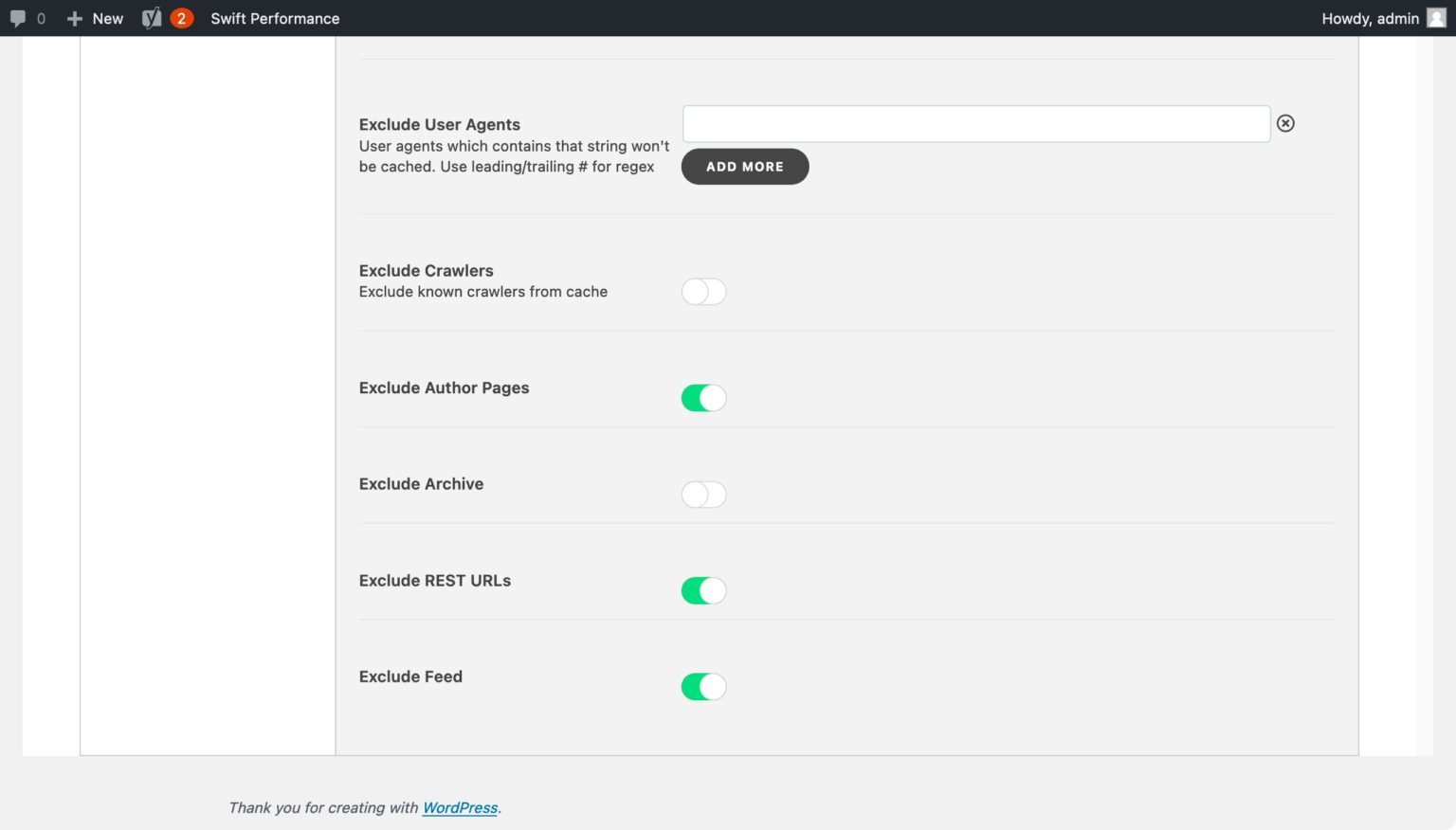Enable the Exclude Crawlers toggle
1456x830 pixels.
(703, 292)
